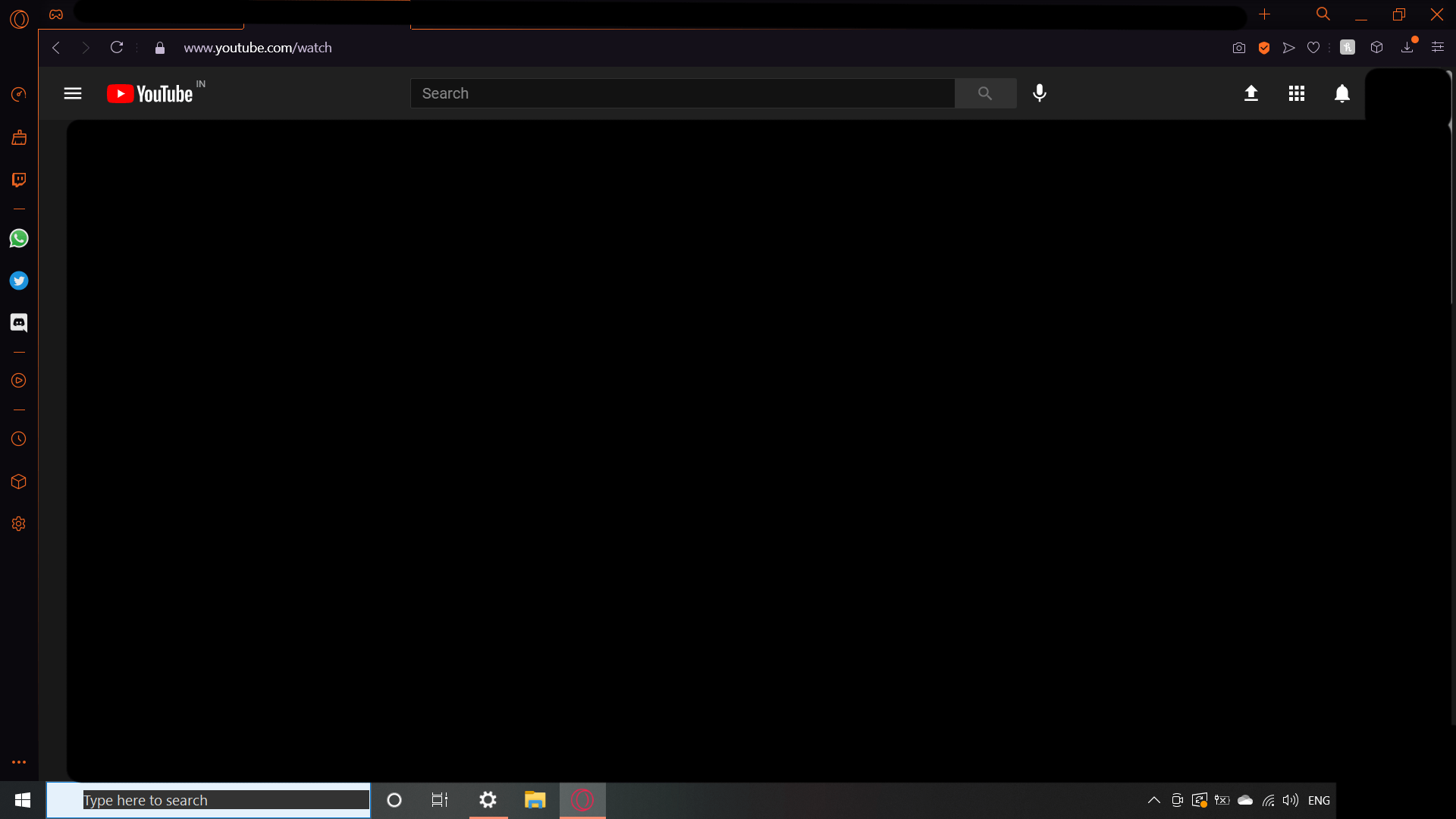
Task: Go forward to next page
Action: (x=86, y=48)
